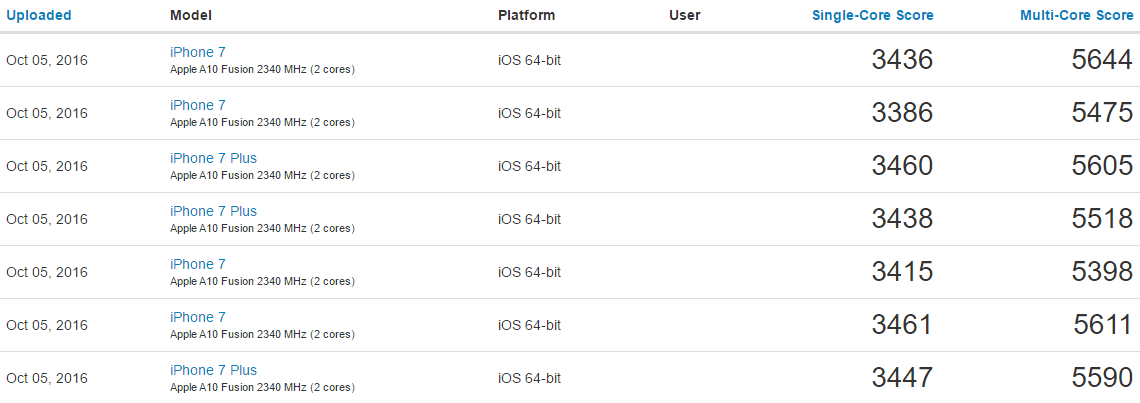Click the Model column header

(191, 16)
